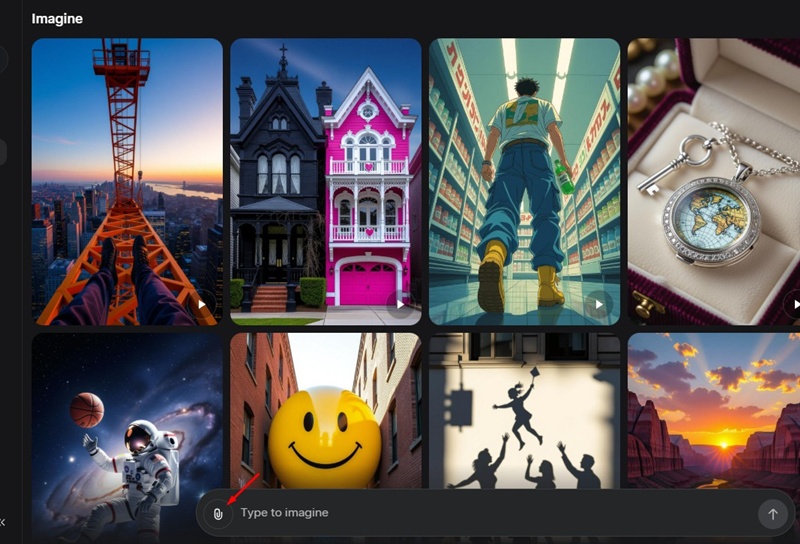Image resolution: width=800 pixels, height=544 pixels.
Task: Click the send arrow button
Action: point(772,514)
